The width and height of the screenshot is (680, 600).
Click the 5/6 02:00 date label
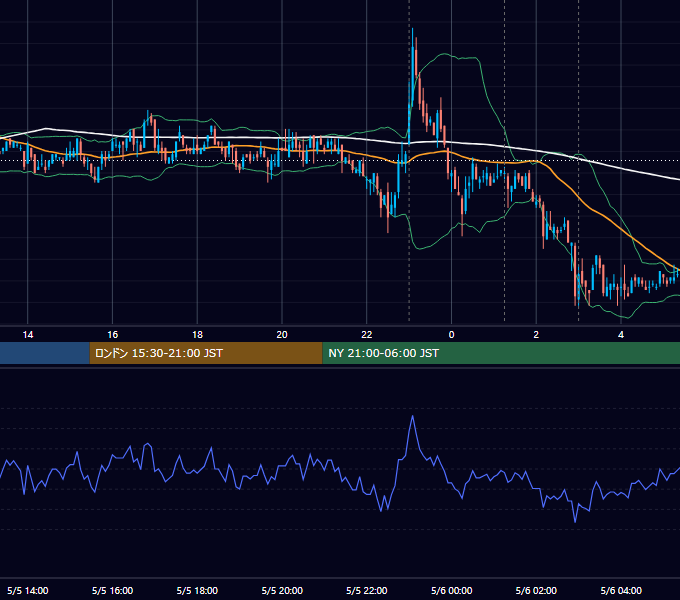tap(536, 590)
